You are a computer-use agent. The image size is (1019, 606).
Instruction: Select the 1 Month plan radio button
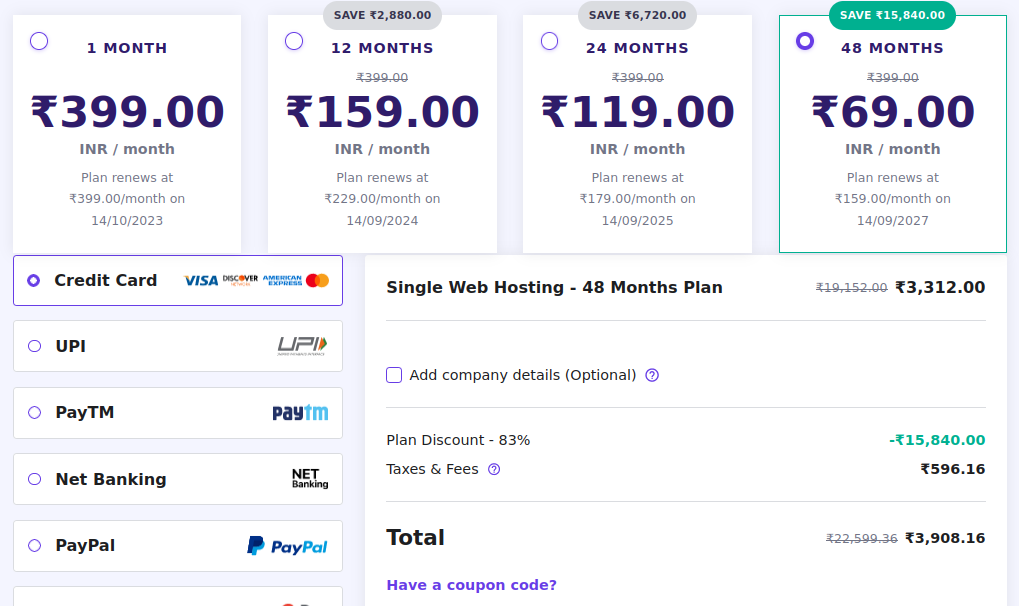39,41
